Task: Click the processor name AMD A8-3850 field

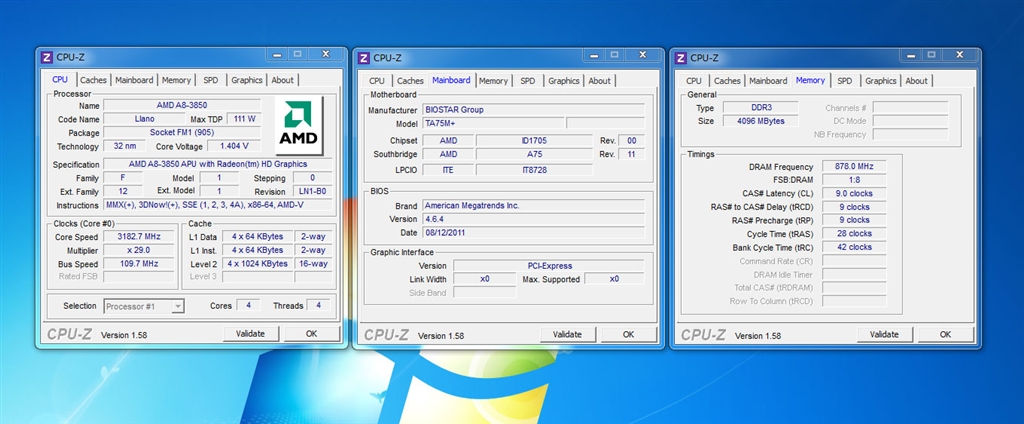Action: [x=182, y=105]
